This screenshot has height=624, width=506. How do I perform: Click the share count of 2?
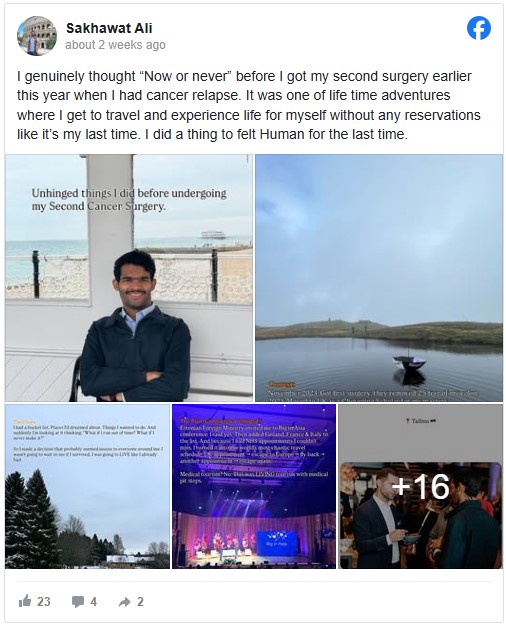coord(140,601)
